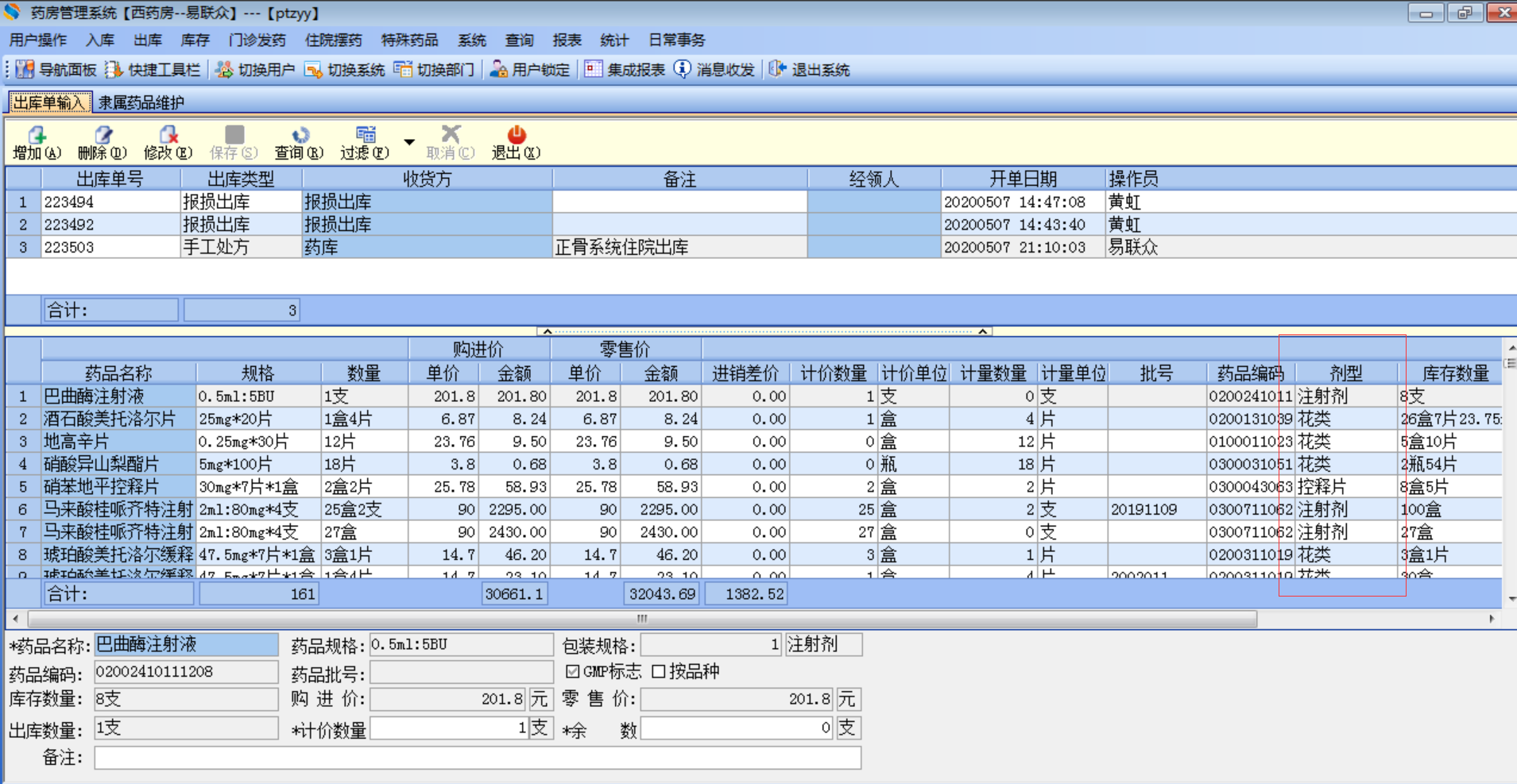Open the 库存 menu
The width and height of the screenshot is (1517, 784).
tap(195, 40)
